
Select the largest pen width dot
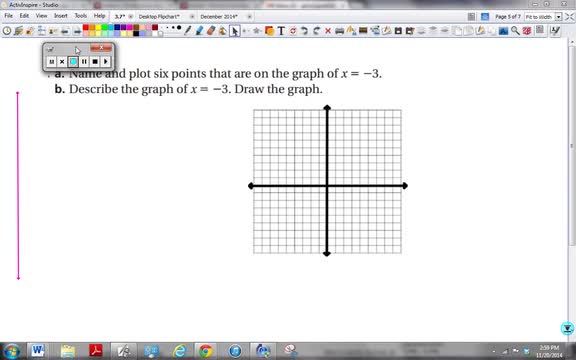179,28
